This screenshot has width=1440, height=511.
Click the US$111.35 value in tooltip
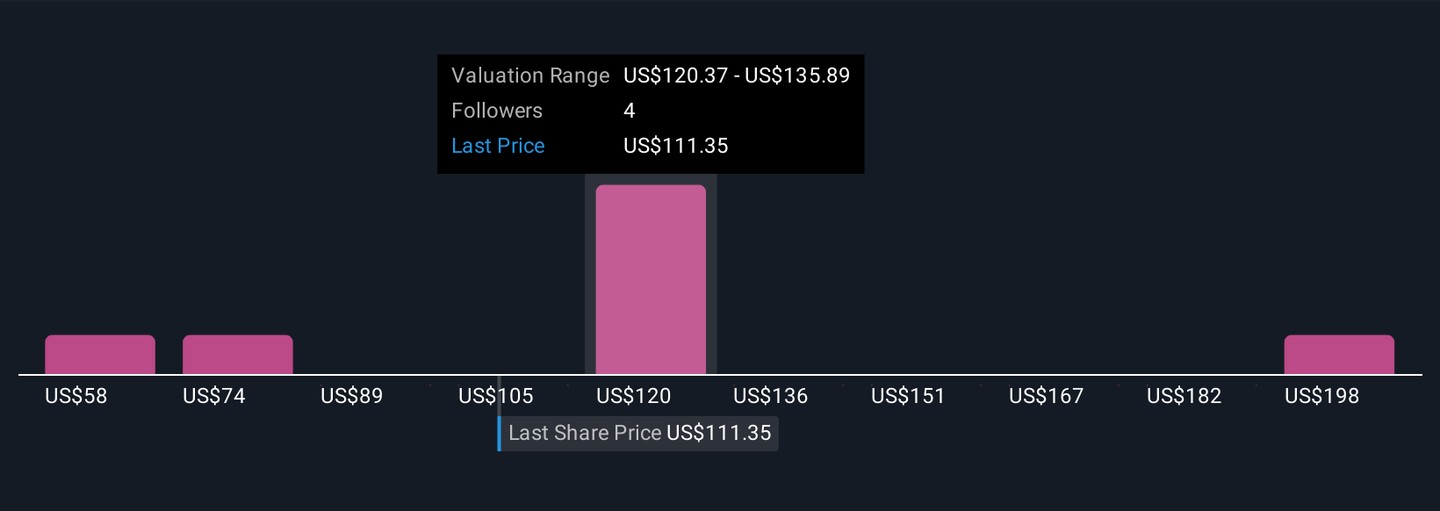click(x=676, y=146)
